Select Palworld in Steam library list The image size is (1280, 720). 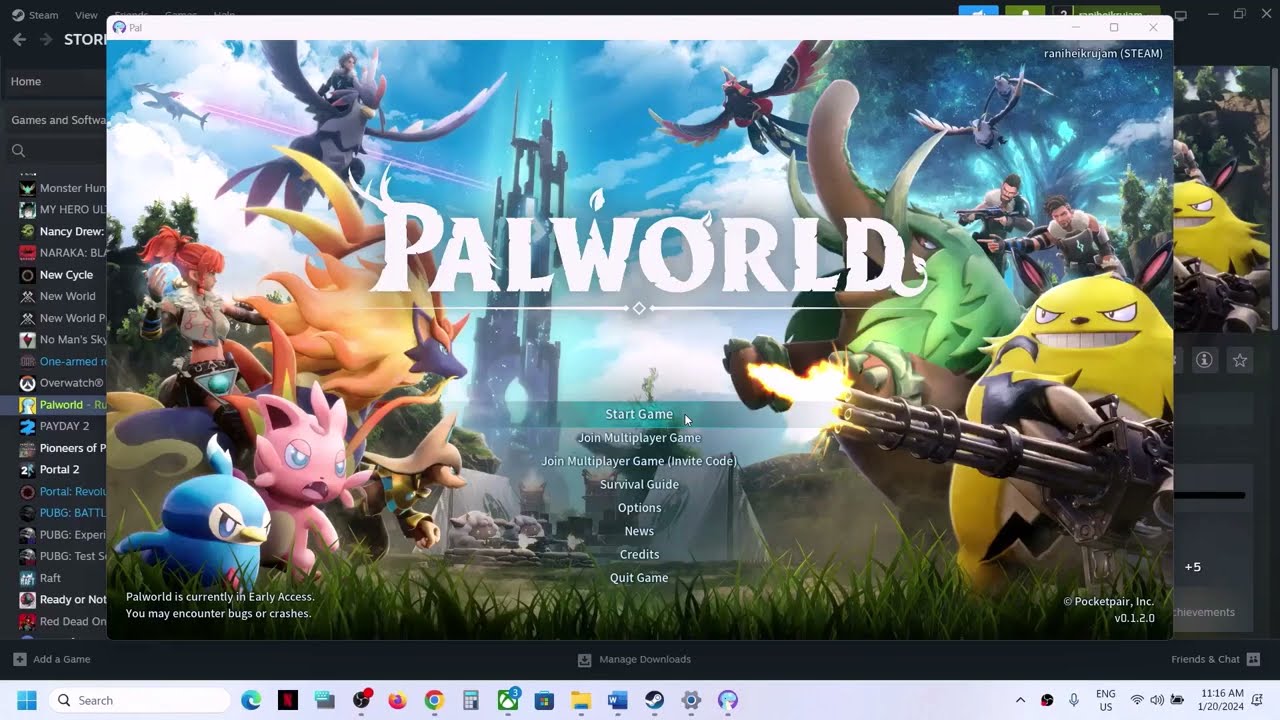(x=63, y=405)
